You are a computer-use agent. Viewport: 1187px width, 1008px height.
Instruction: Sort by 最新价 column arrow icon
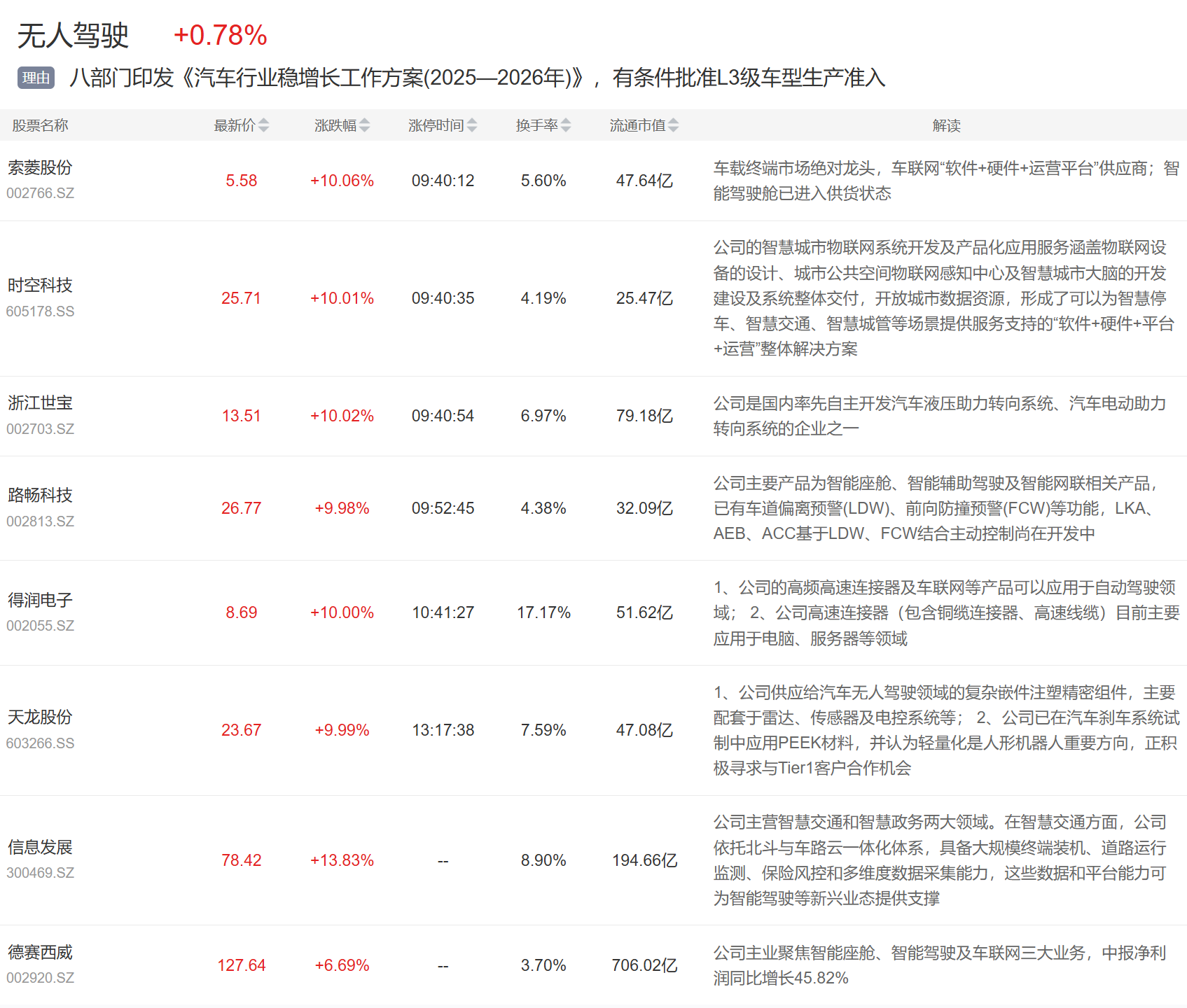point(263,125)
